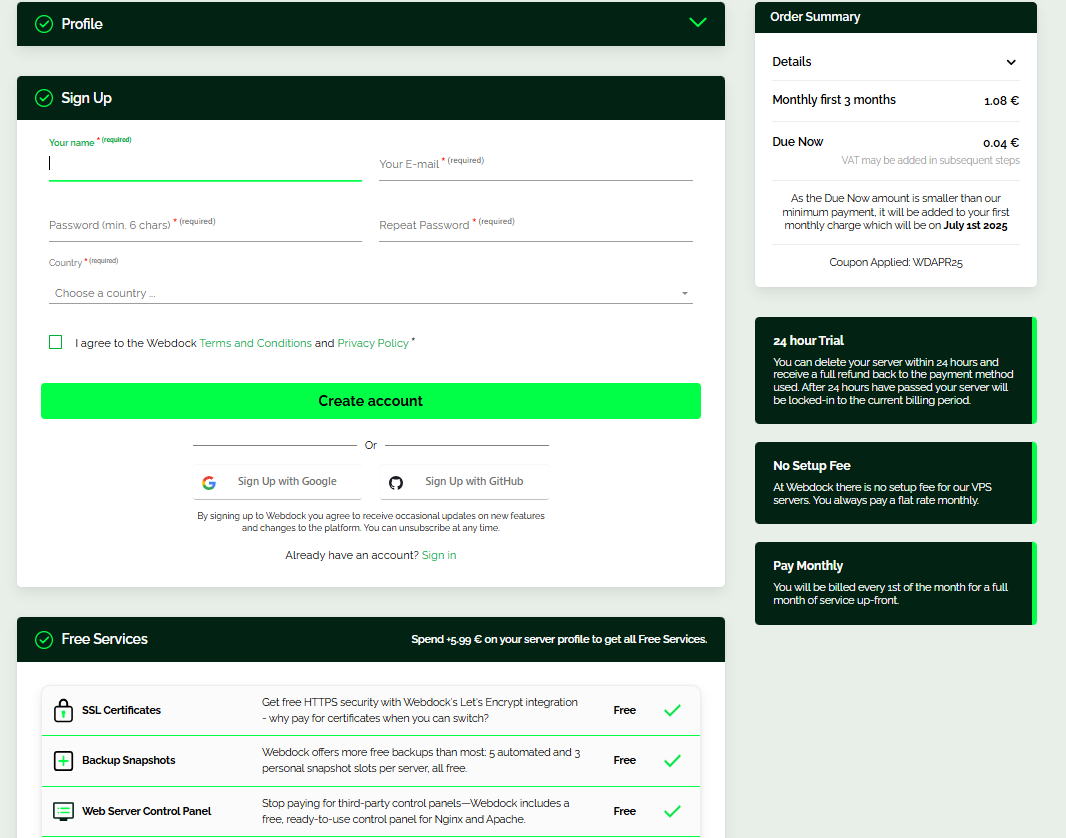Click the Sign Up section check circle icon

[44, 99]
